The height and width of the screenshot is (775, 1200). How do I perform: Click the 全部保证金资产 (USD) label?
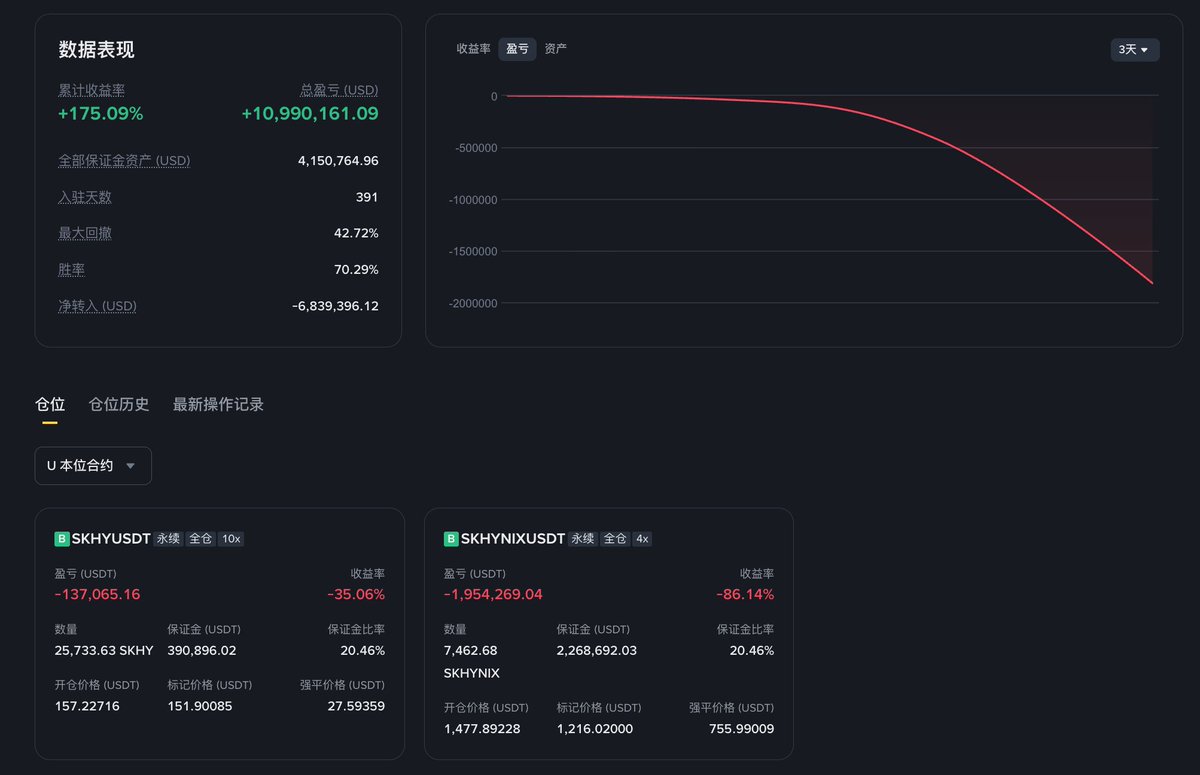(124, 161)
